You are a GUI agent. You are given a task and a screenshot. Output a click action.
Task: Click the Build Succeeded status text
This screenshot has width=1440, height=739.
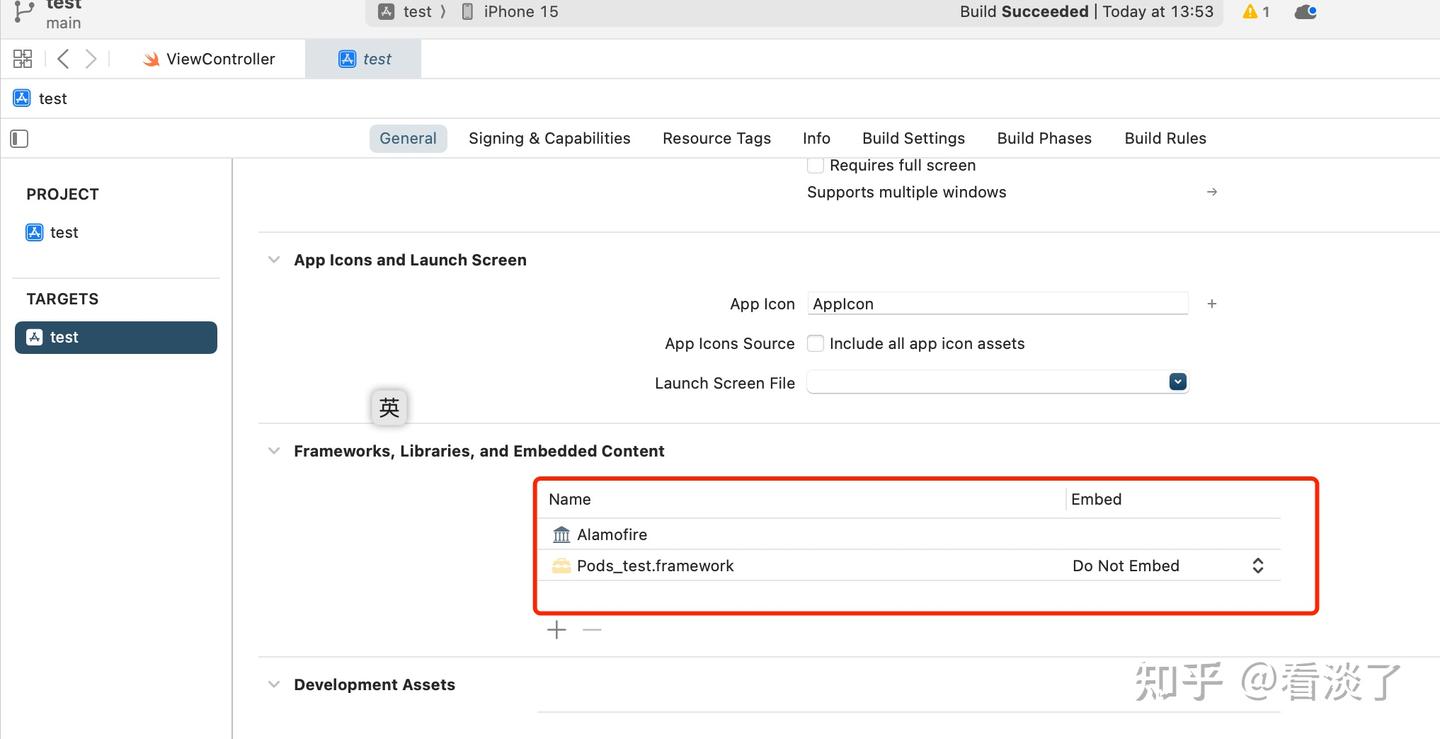(1024, 12)
